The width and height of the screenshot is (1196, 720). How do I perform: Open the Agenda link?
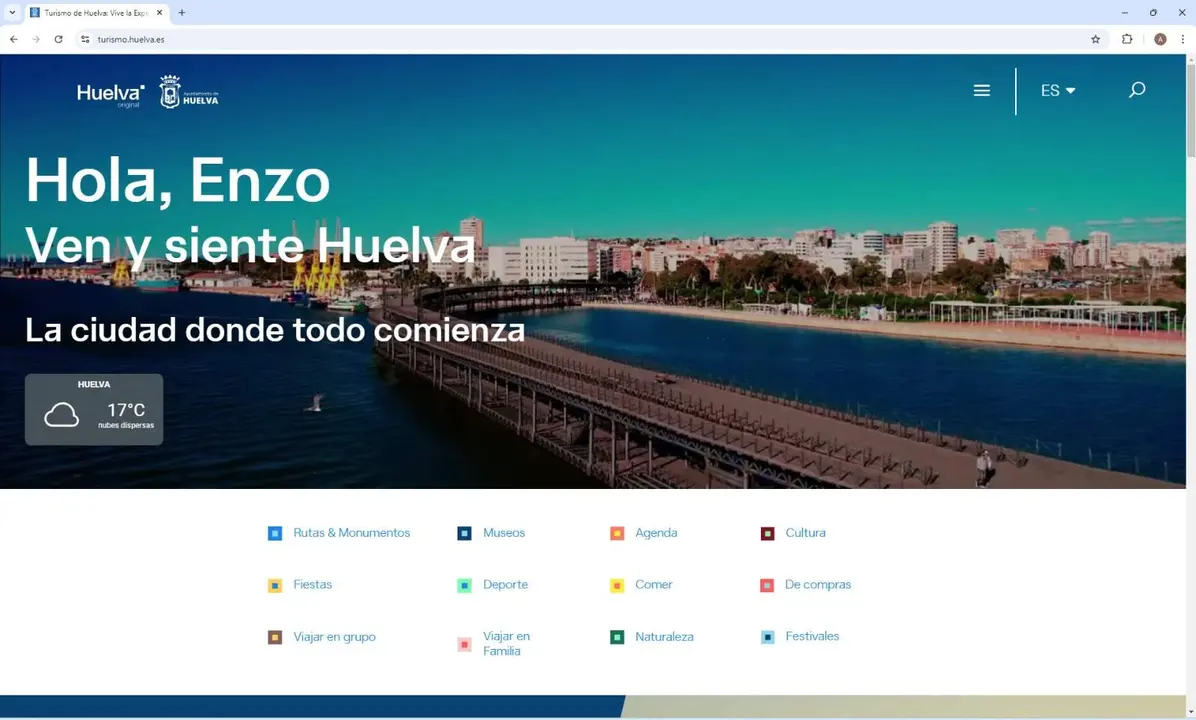click(x=656, y=533)
